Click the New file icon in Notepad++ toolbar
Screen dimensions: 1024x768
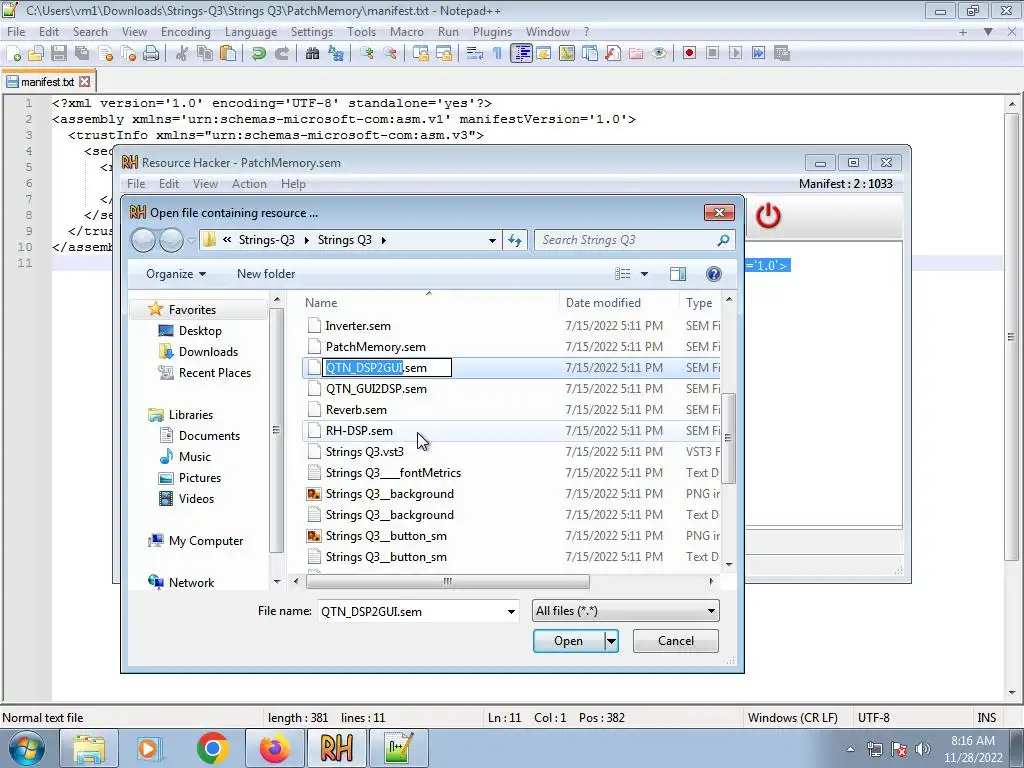point(13,54)
